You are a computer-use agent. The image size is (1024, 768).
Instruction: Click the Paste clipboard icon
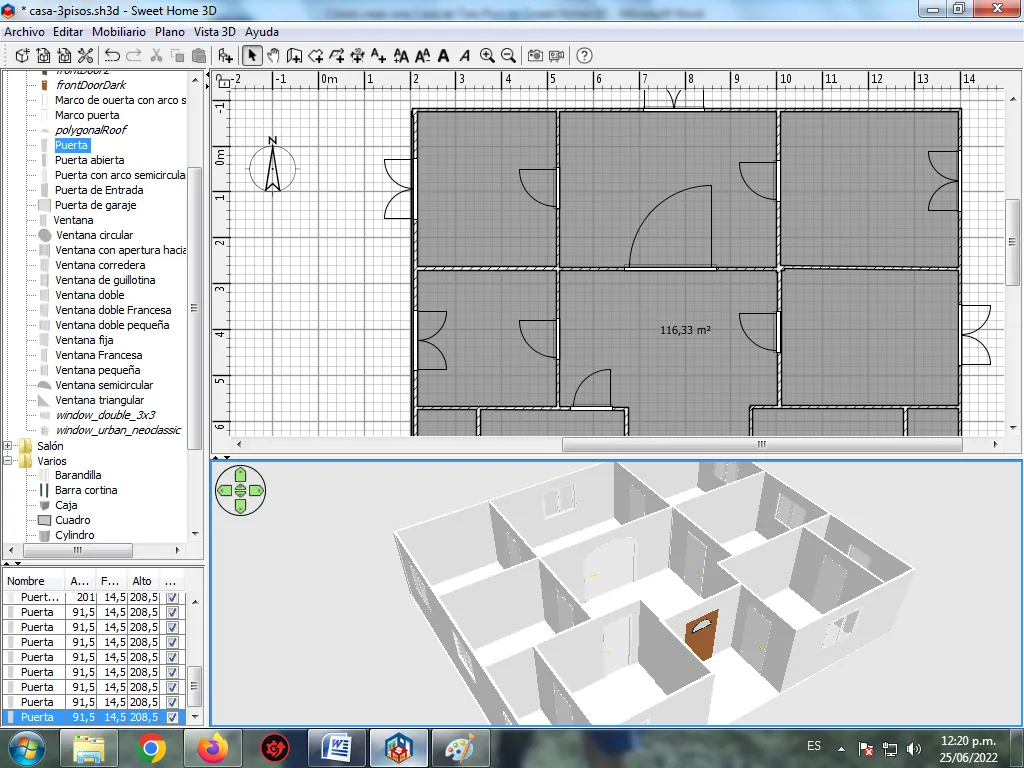click(199, 56)
